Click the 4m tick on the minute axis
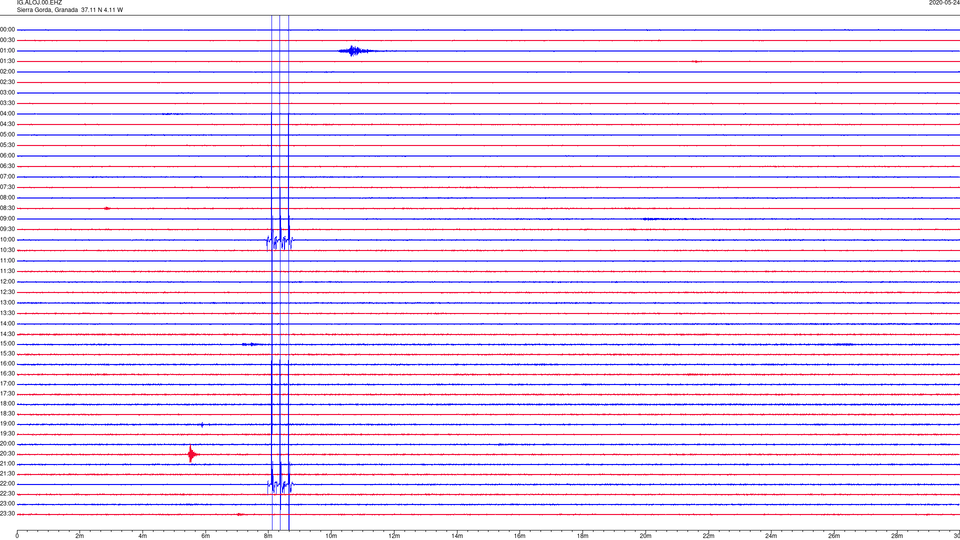The height and width of the screenshot is (540, 960). (143, 536)
